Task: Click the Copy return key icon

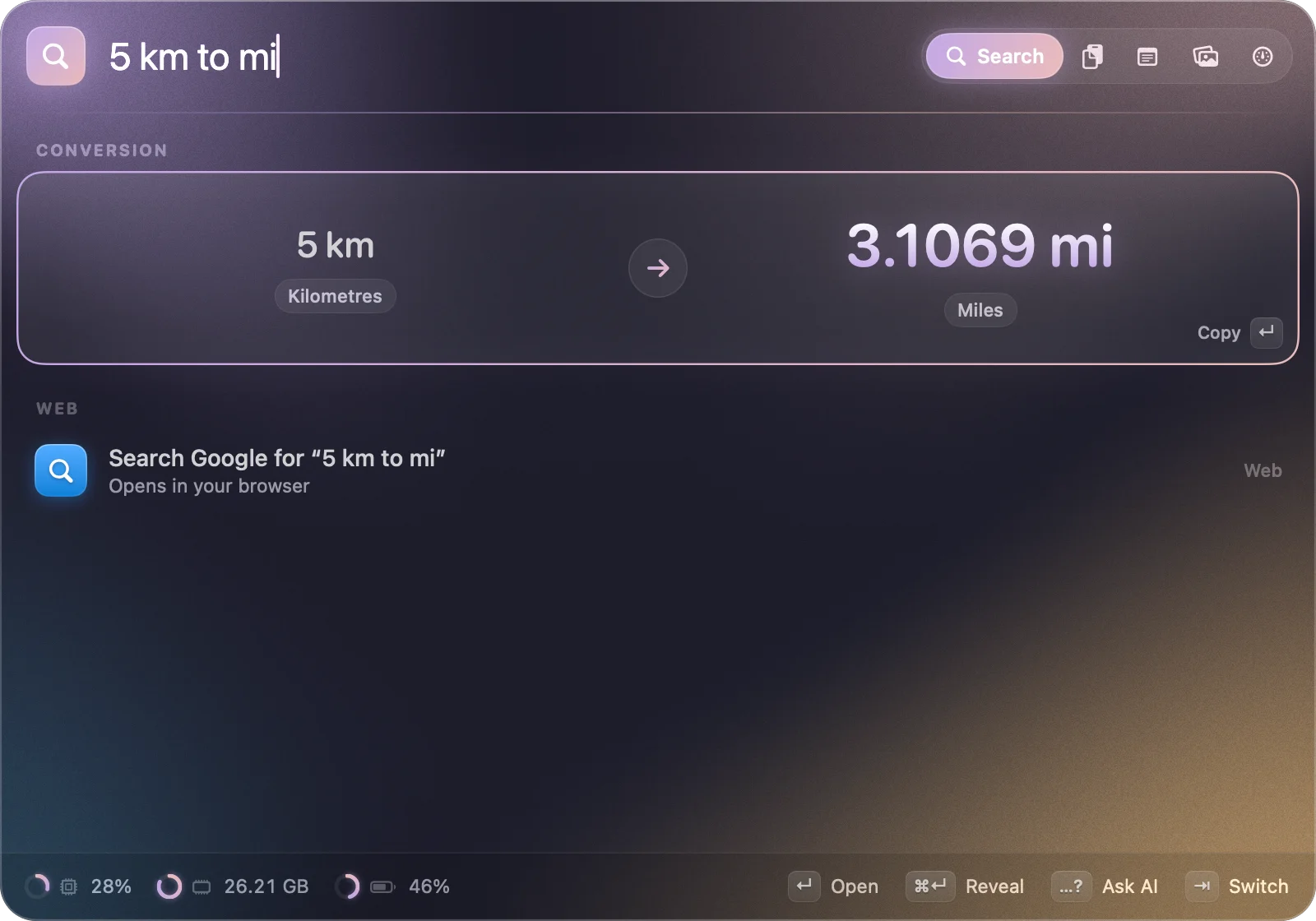Action: tap(1267, 332)
